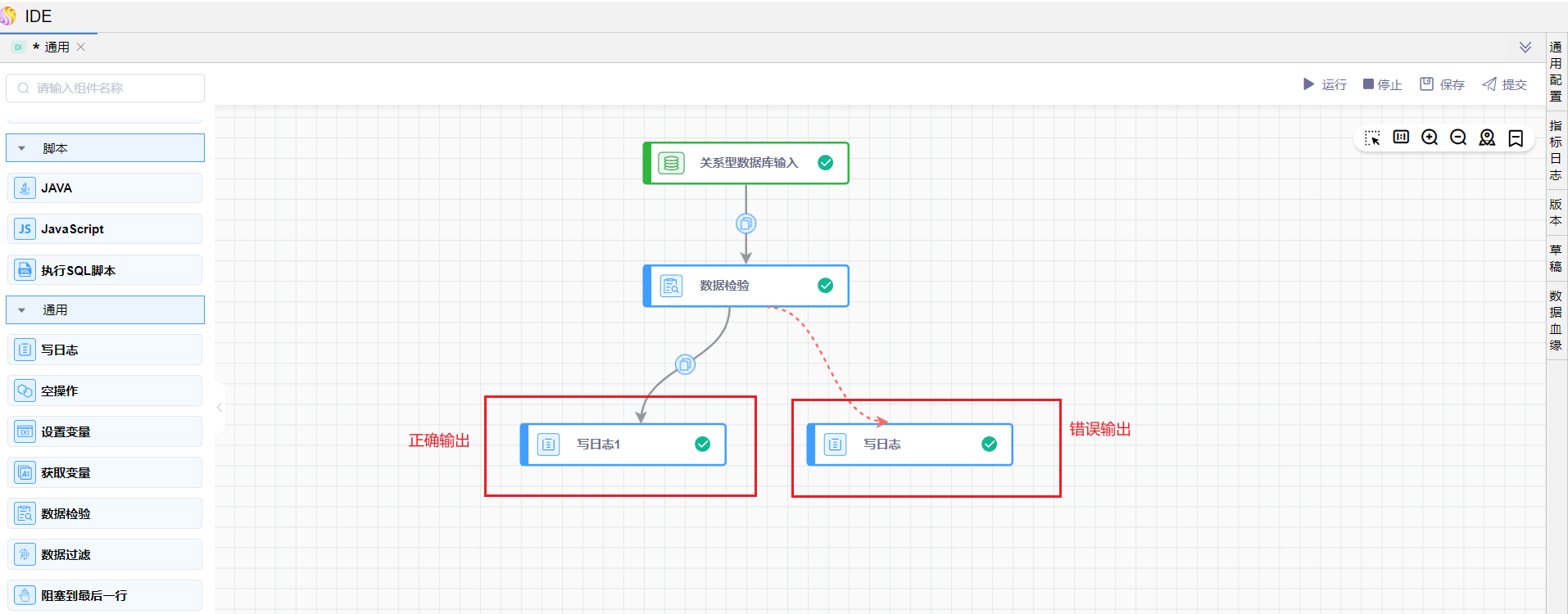Collapse the 脚本 component group
This screenshot has height=614, width=1568.
pyautogui.click(x=22, y=148)
